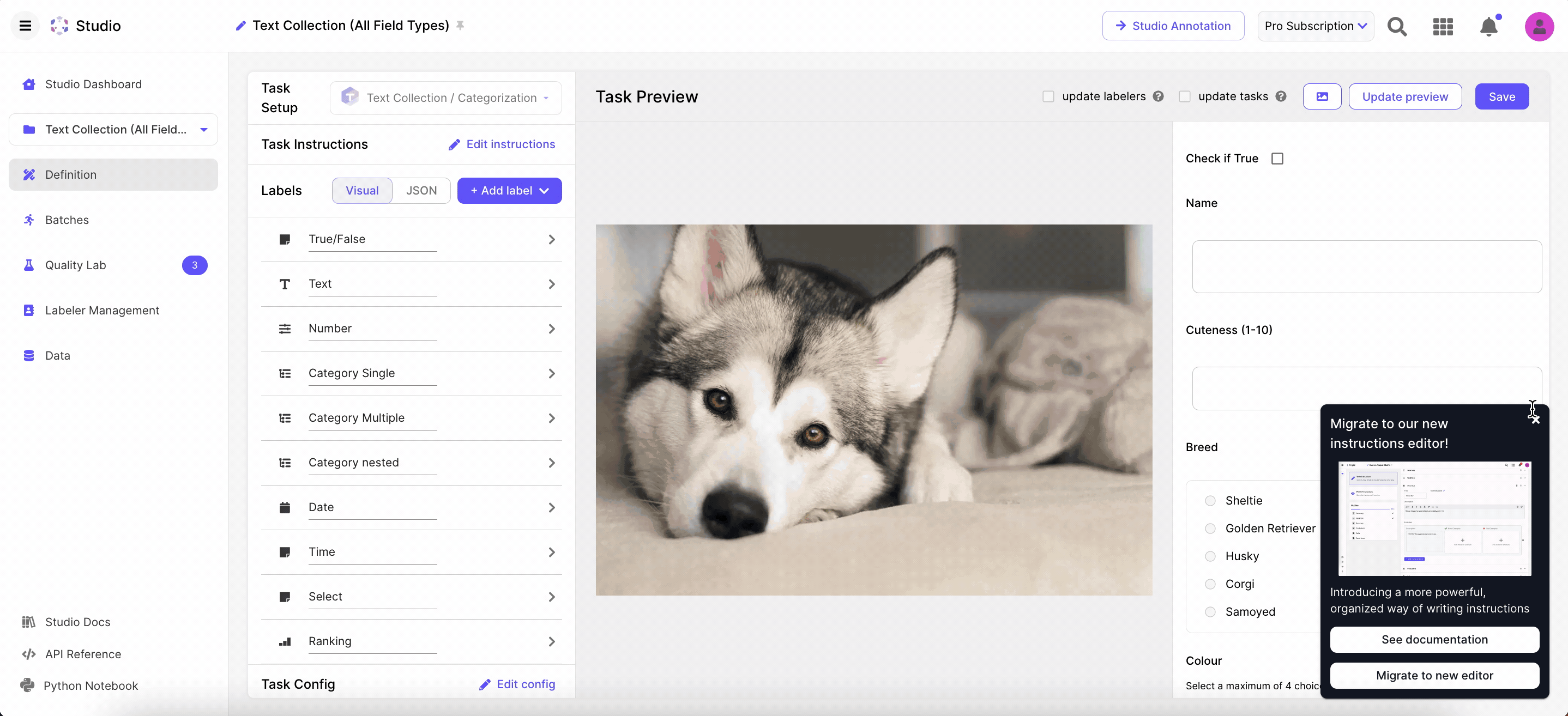Click the Name text input field
Viewport: 1568px width, 716px height.
1366,266
